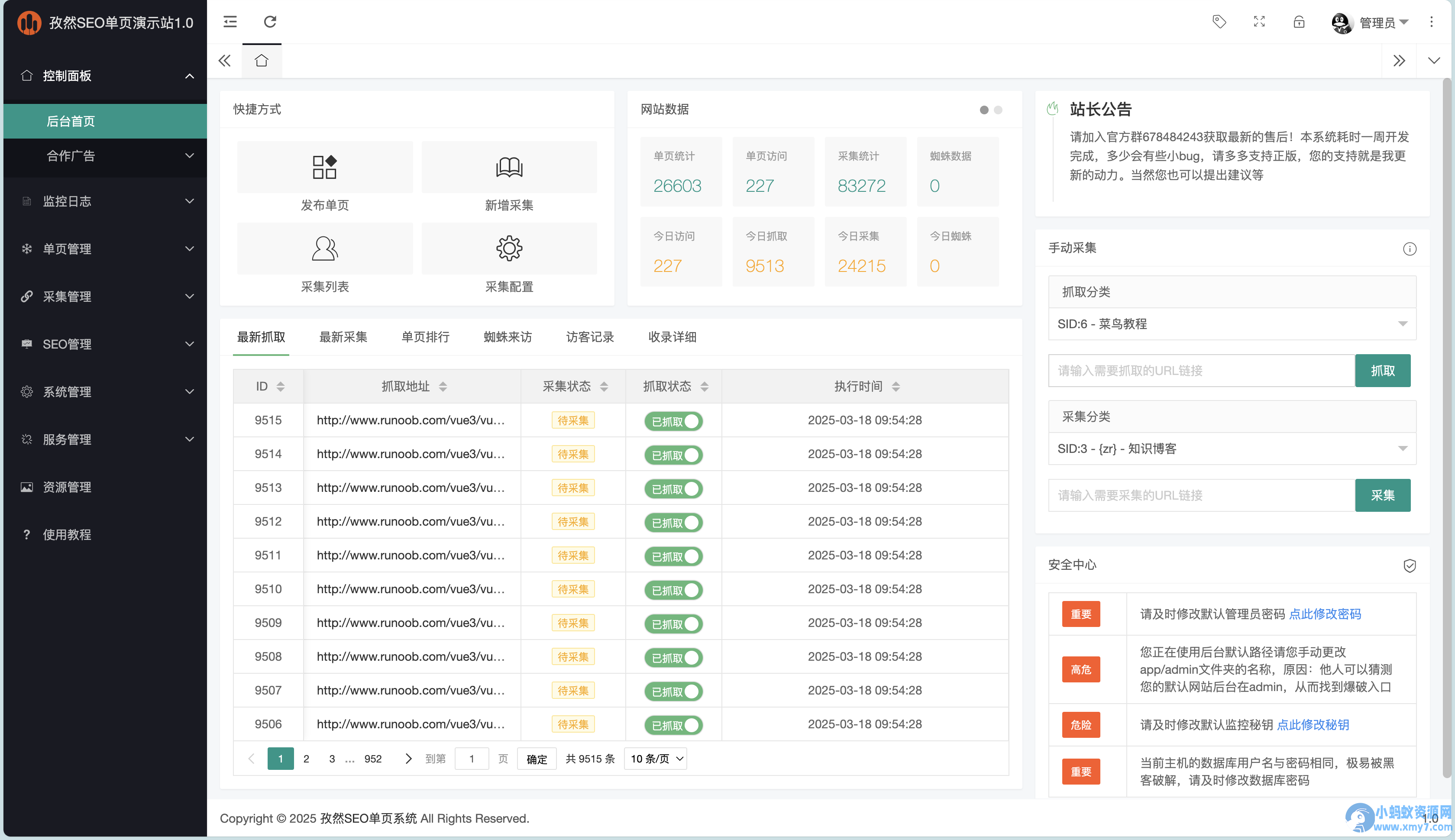1455x840 pixels.
Task: Open the 手动采集 info icon
Action: (x=1410, y=249)
